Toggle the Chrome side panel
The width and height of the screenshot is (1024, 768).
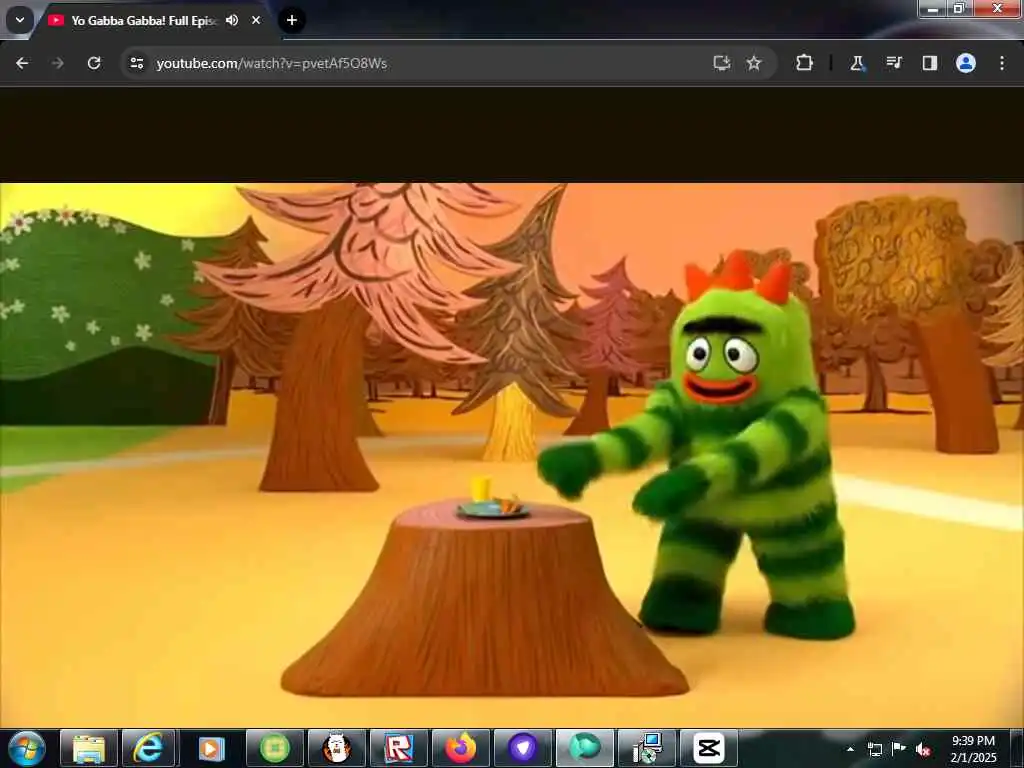[929, 63]
